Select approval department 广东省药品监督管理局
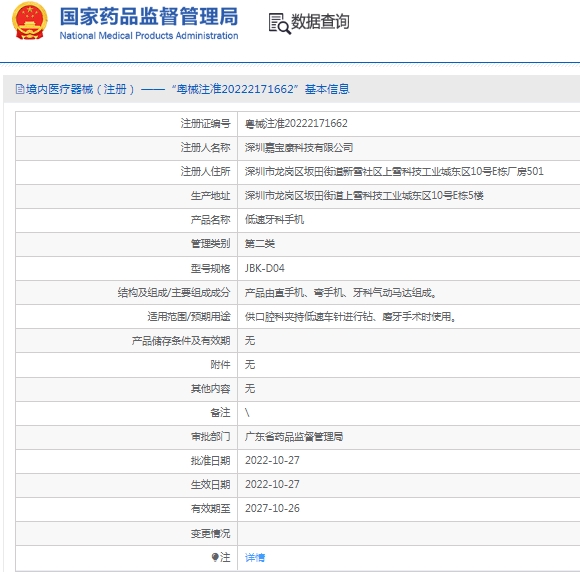 coord(294,437)
